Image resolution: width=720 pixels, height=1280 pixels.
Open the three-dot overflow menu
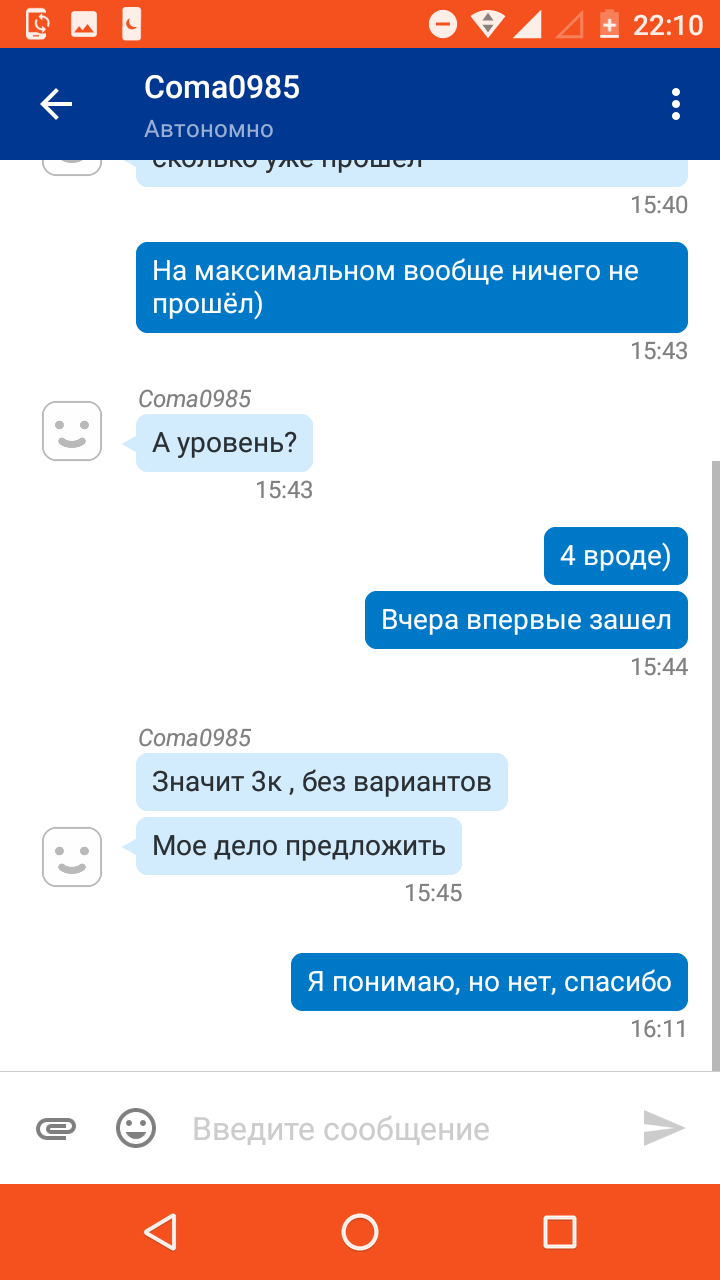677,104
